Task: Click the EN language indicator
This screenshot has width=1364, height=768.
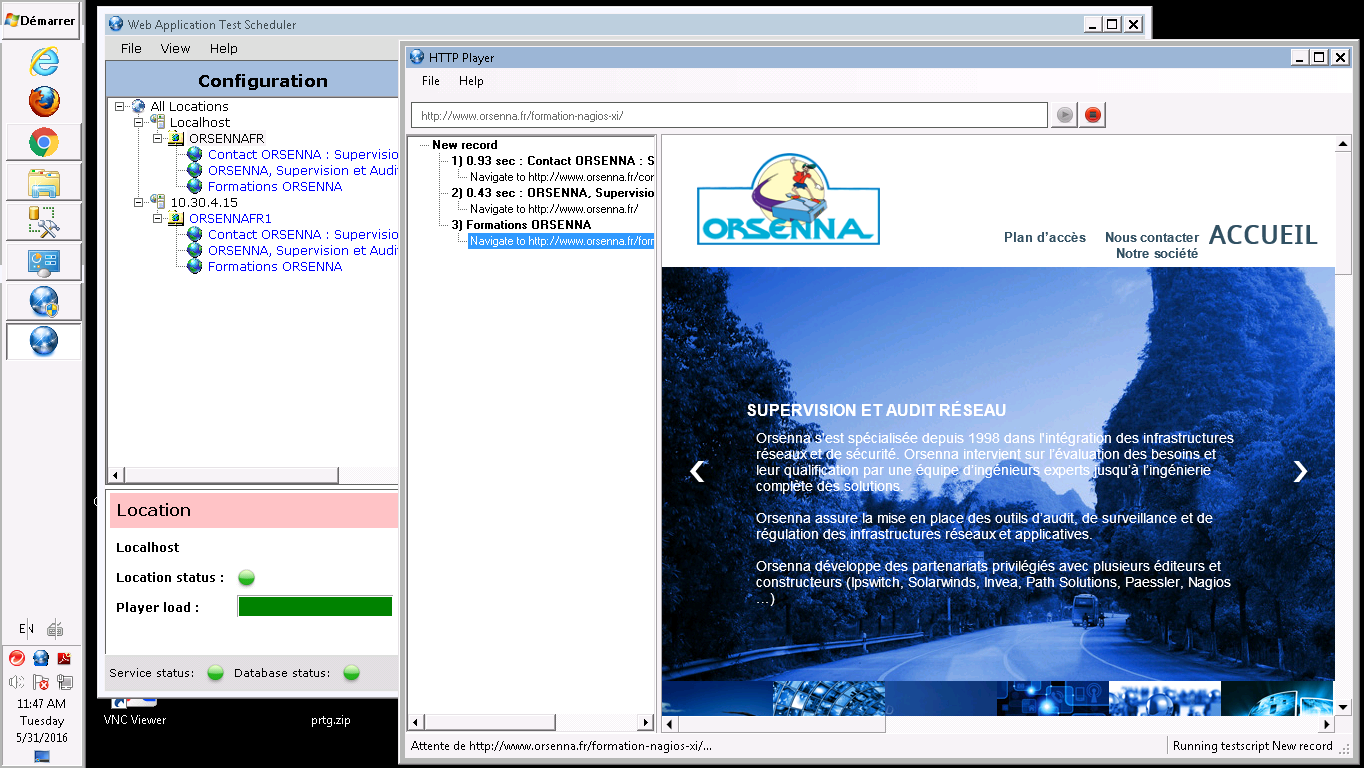Action: 26,629
